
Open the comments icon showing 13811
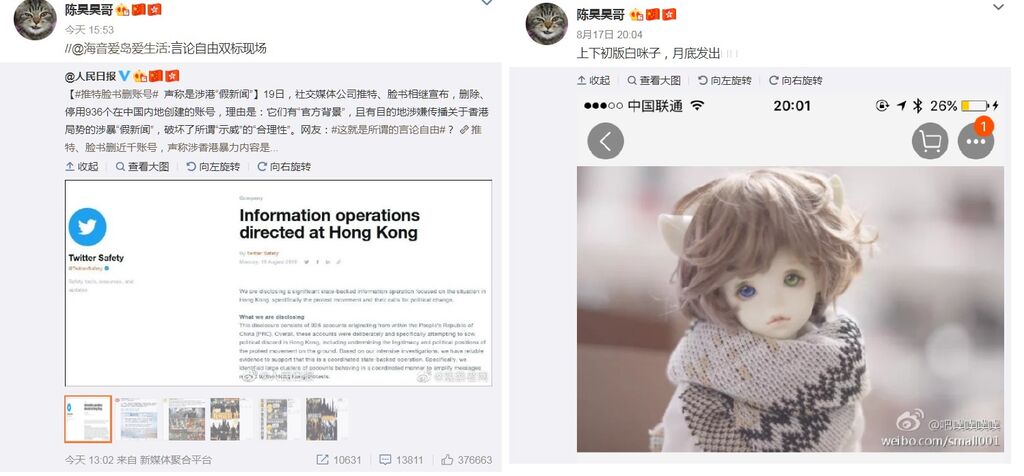click(x=385, y=460)
